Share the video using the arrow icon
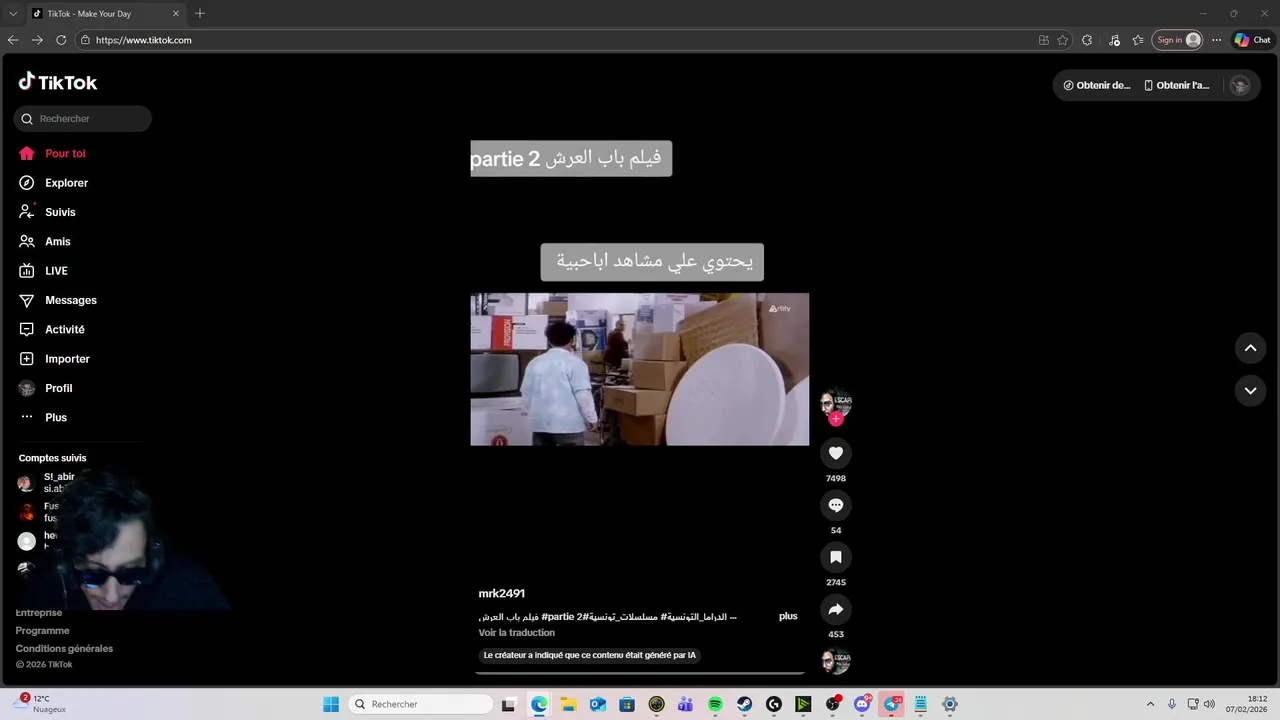This screenshot has width=1280, height=720. 836,609
